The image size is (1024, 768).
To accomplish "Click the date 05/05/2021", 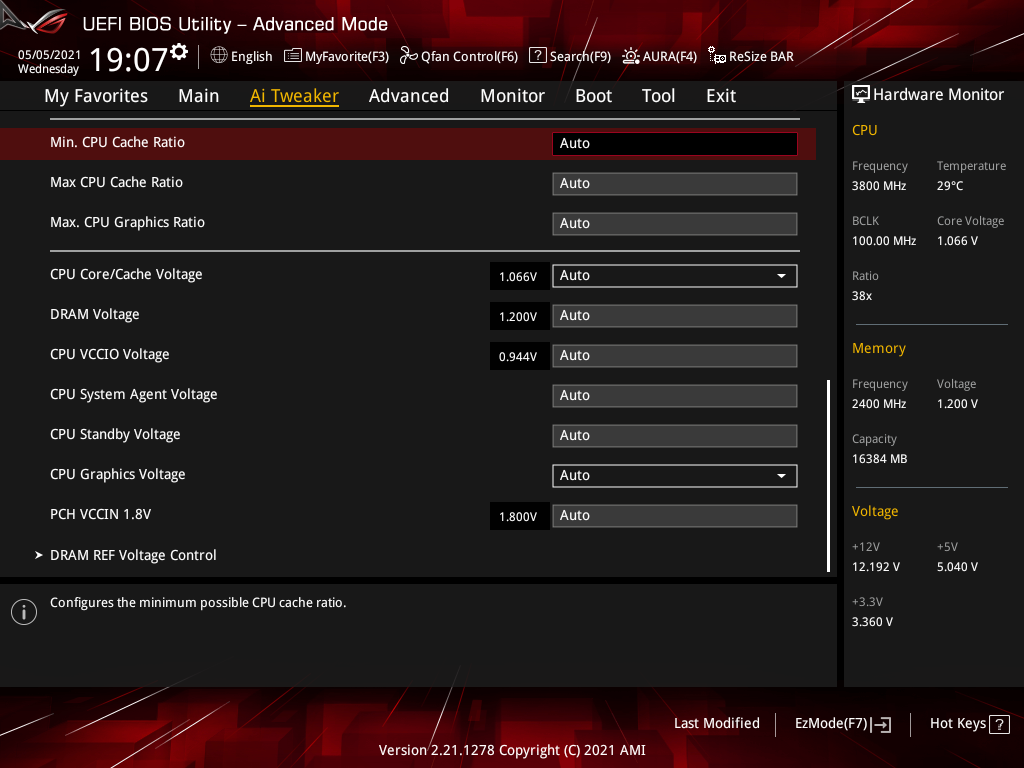I will click(49, 54).
